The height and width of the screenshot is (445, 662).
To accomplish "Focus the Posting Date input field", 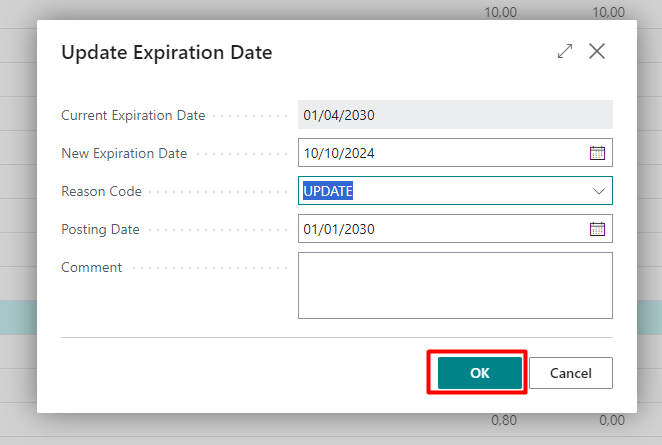I will click(x=440, y=229).
